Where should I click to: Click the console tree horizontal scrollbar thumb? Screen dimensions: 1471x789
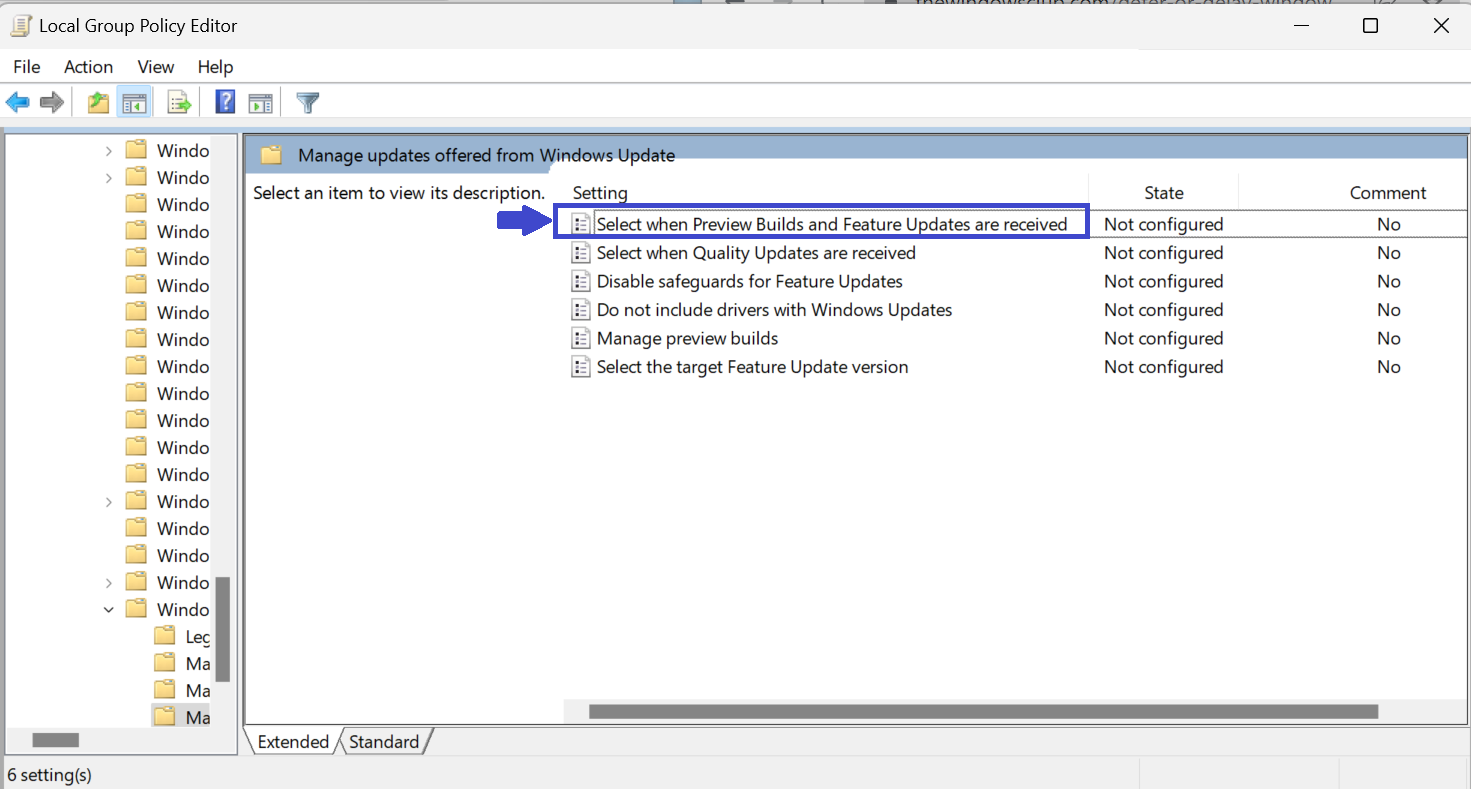[56, 741]
